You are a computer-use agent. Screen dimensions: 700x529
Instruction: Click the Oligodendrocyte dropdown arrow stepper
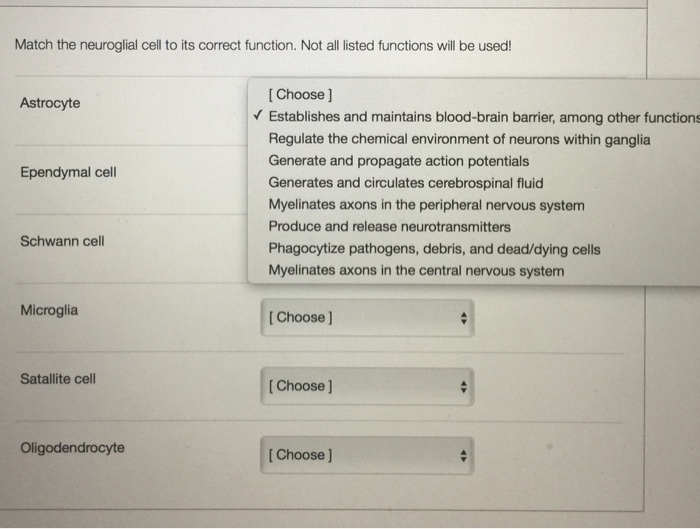point(462,455)
